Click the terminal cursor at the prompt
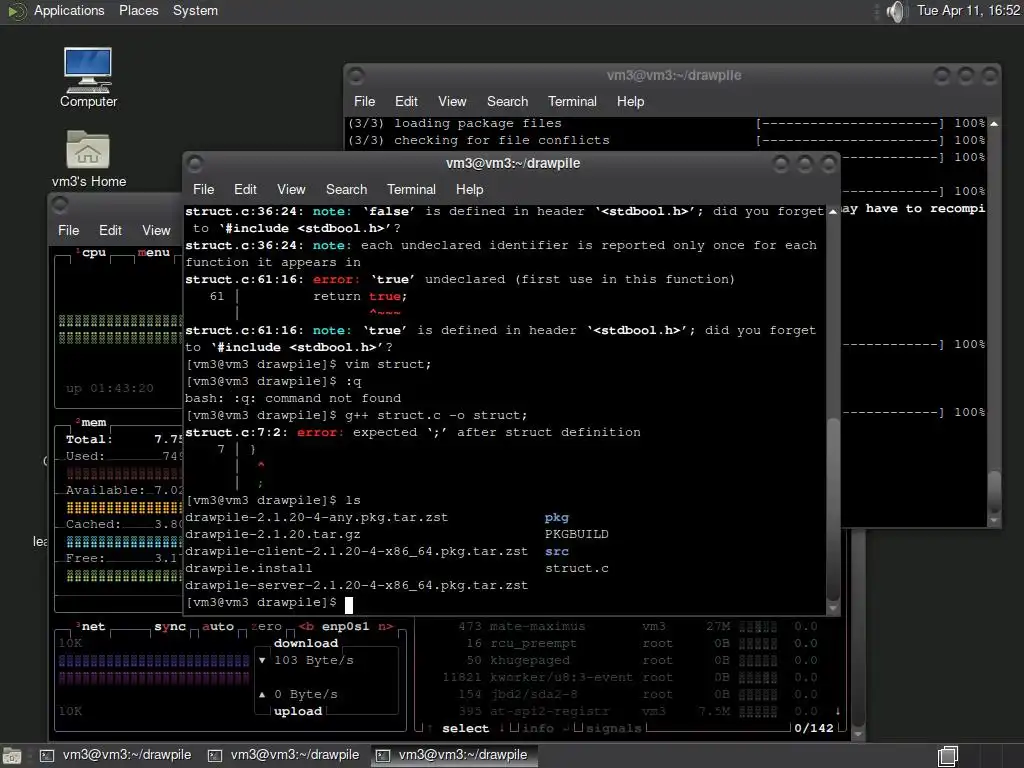The width and height of the screenshot is (1024, 768). click(x=349, y=605)
